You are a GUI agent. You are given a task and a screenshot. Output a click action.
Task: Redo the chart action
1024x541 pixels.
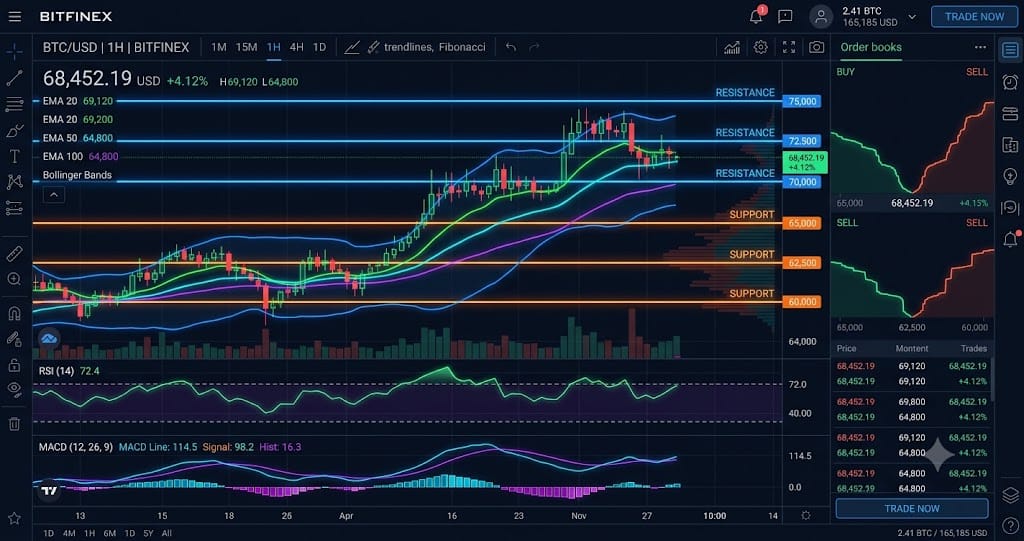[x=534, y=47]
